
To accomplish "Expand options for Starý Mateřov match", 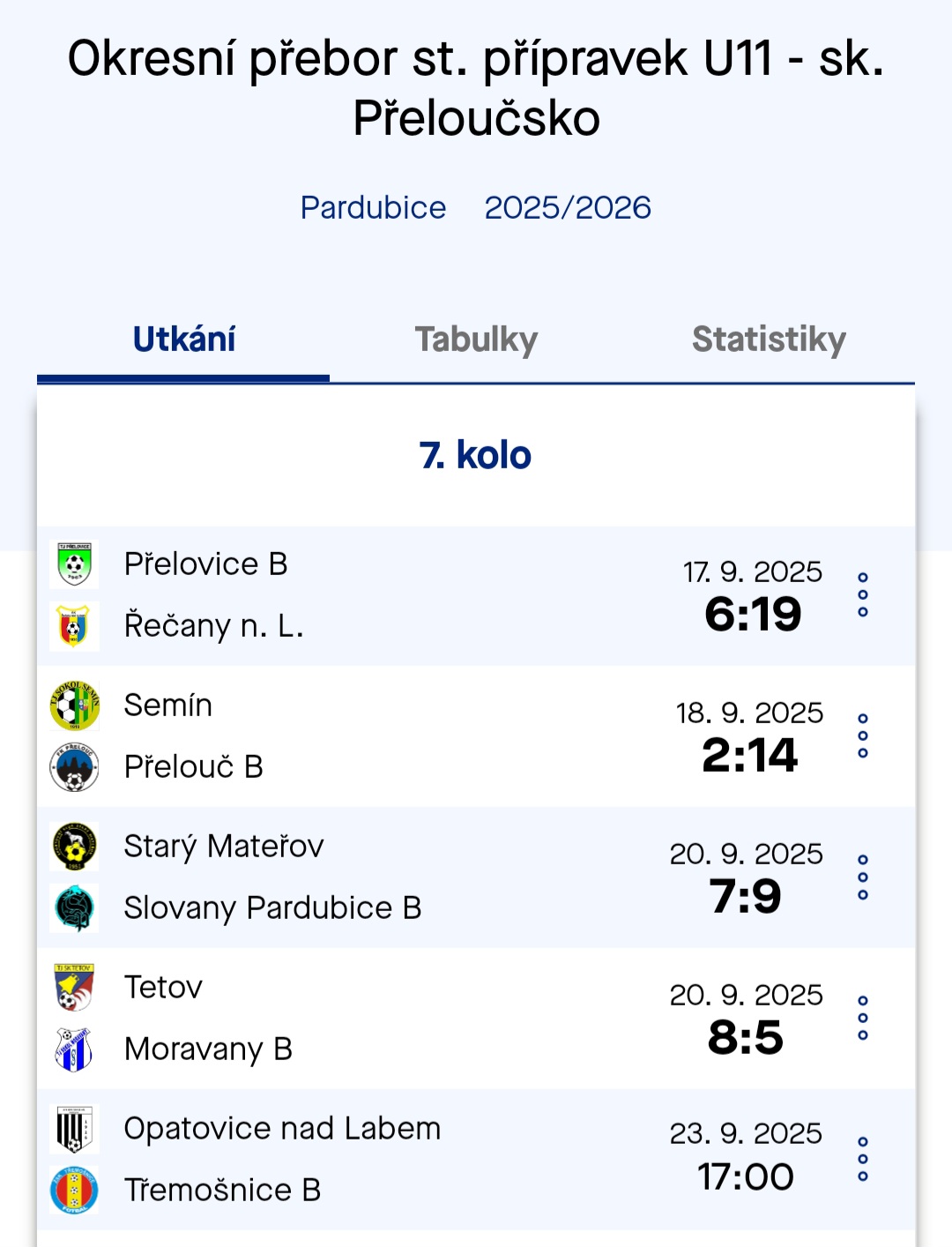I will pos(863,877).
